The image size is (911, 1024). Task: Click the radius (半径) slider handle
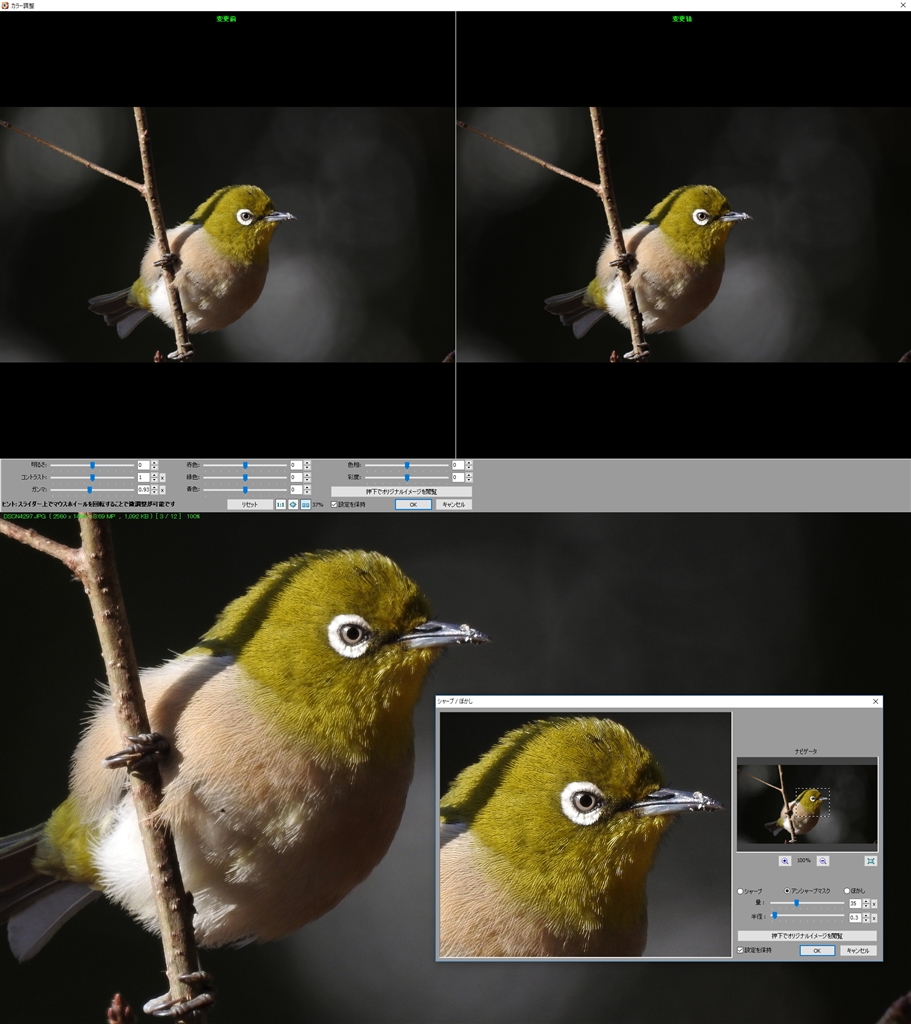[x=775, y=916]
